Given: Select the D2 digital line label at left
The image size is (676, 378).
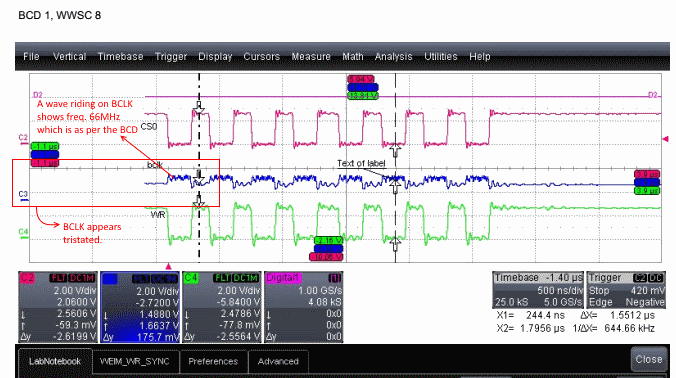Looking at the screenshot, I should [x=38, y=95].
